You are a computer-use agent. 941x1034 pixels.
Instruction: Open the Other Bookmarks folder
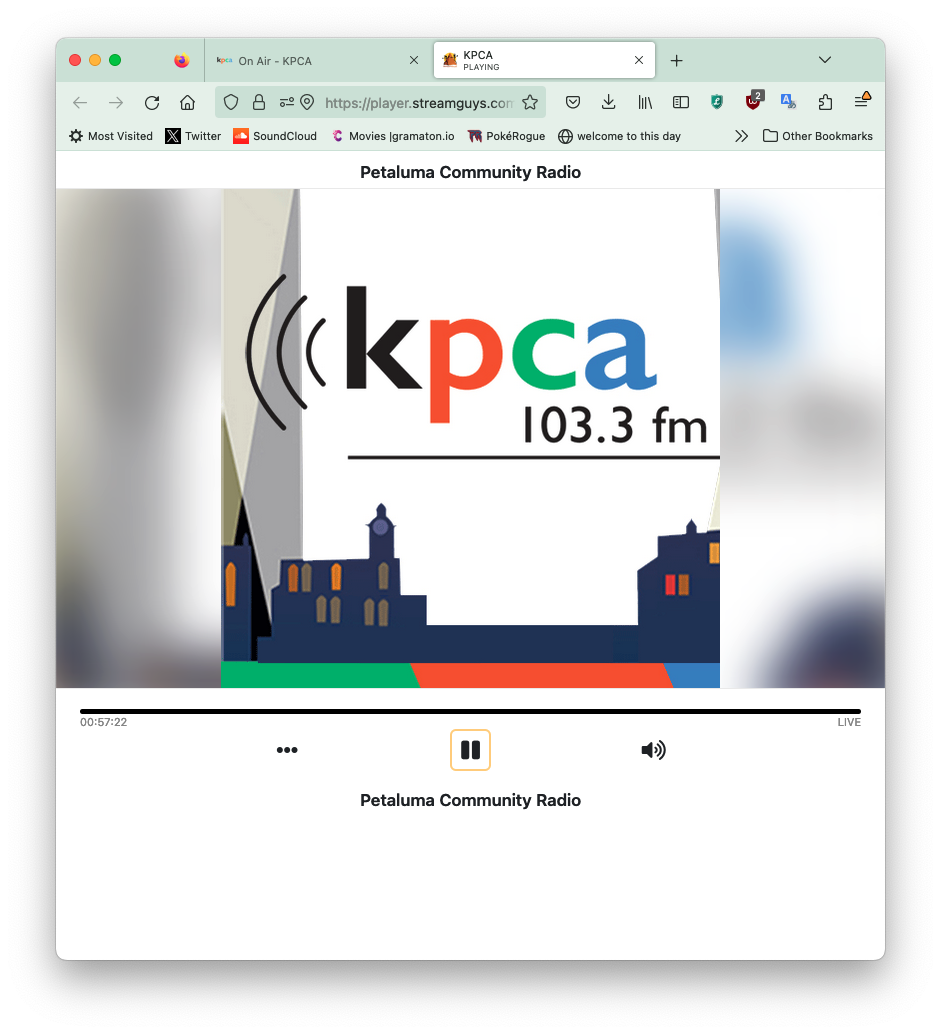(818, 136)
